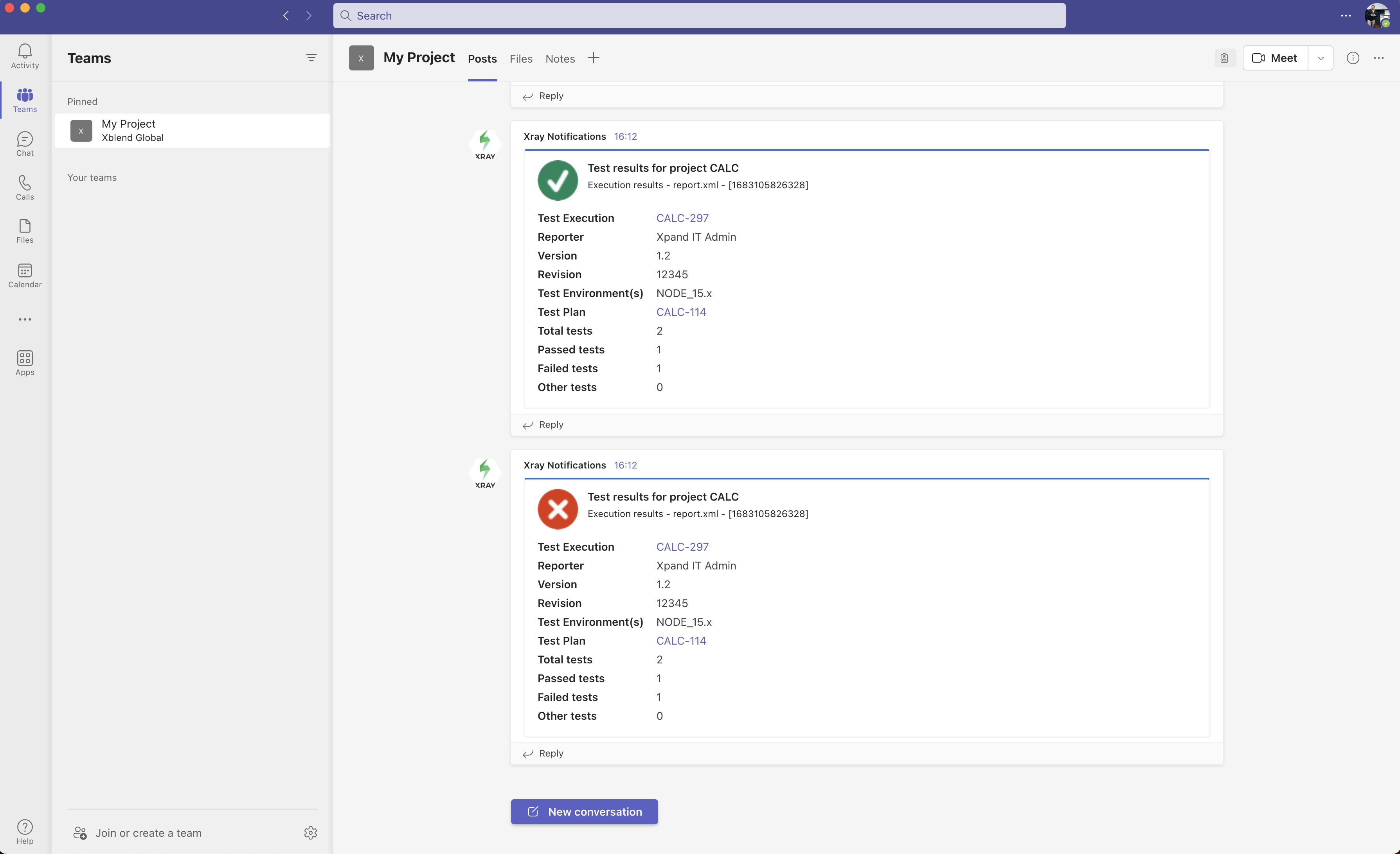Image resolution: width=1400 pixels, height=854 pixels.
Task: Select My Project pinned channel
Action: pyautogui.click(x=192, y=131)
